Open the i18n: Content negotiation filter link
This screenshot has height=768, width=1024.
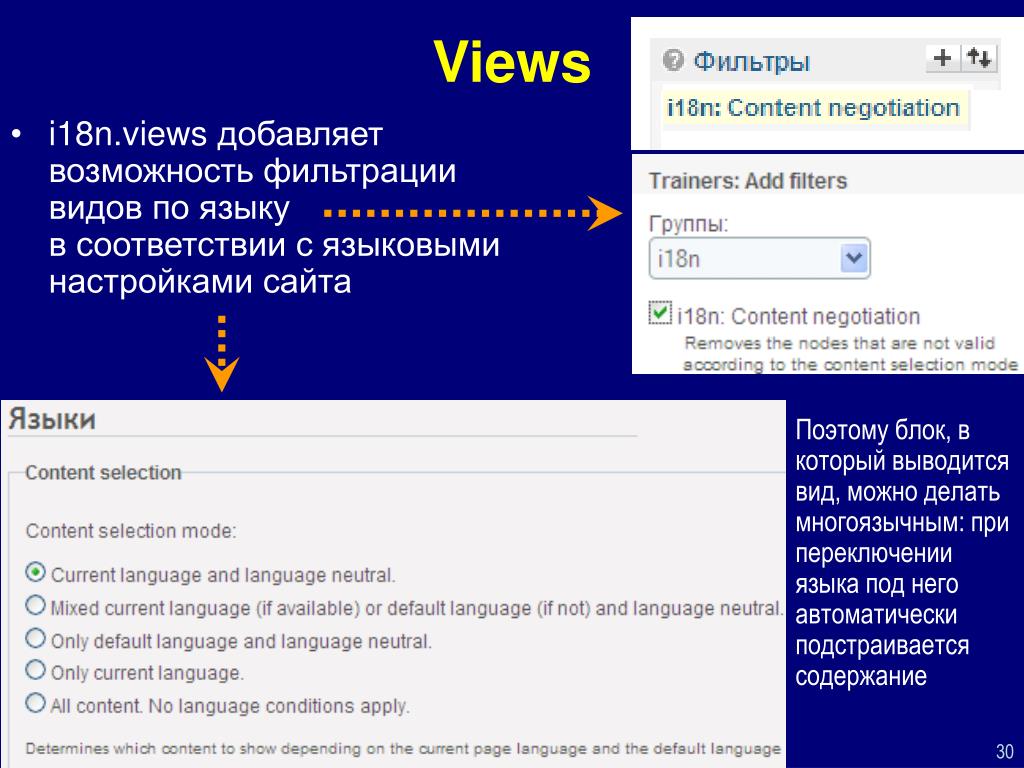tap(812, 108)
